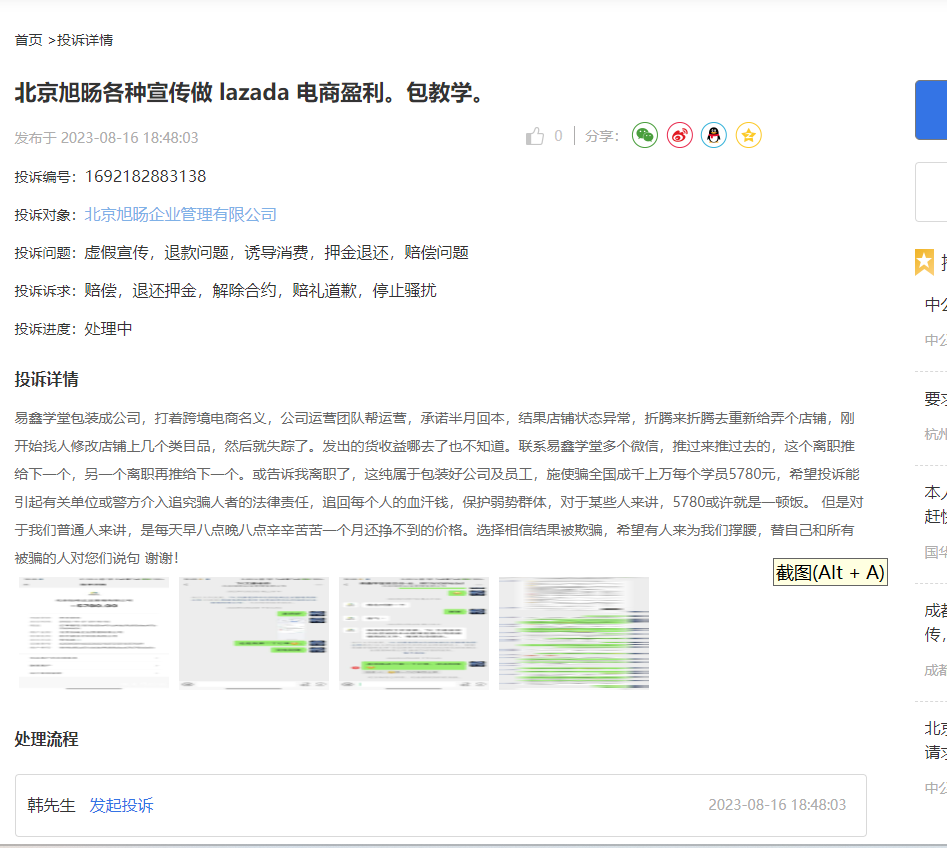Click 发起投诉 link beside 韩先生

(121, 805)
